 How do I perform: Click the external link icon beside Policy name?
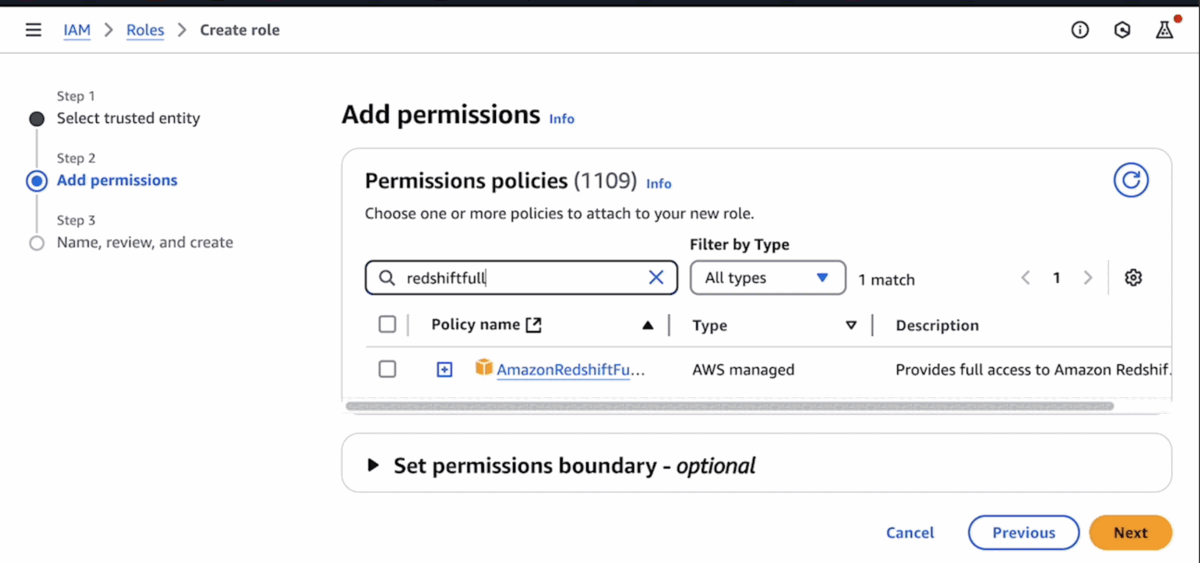534,325
